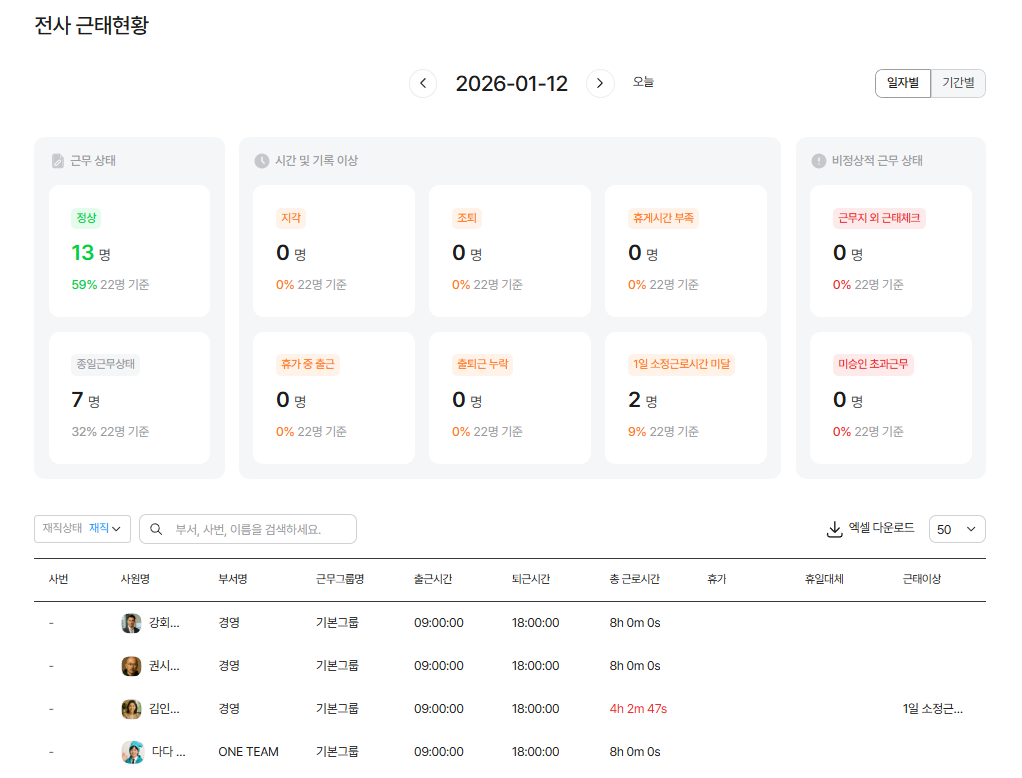Screen dimensions: 1022x778
Task: Click the Excel download icon
Action: pos(835,529)
